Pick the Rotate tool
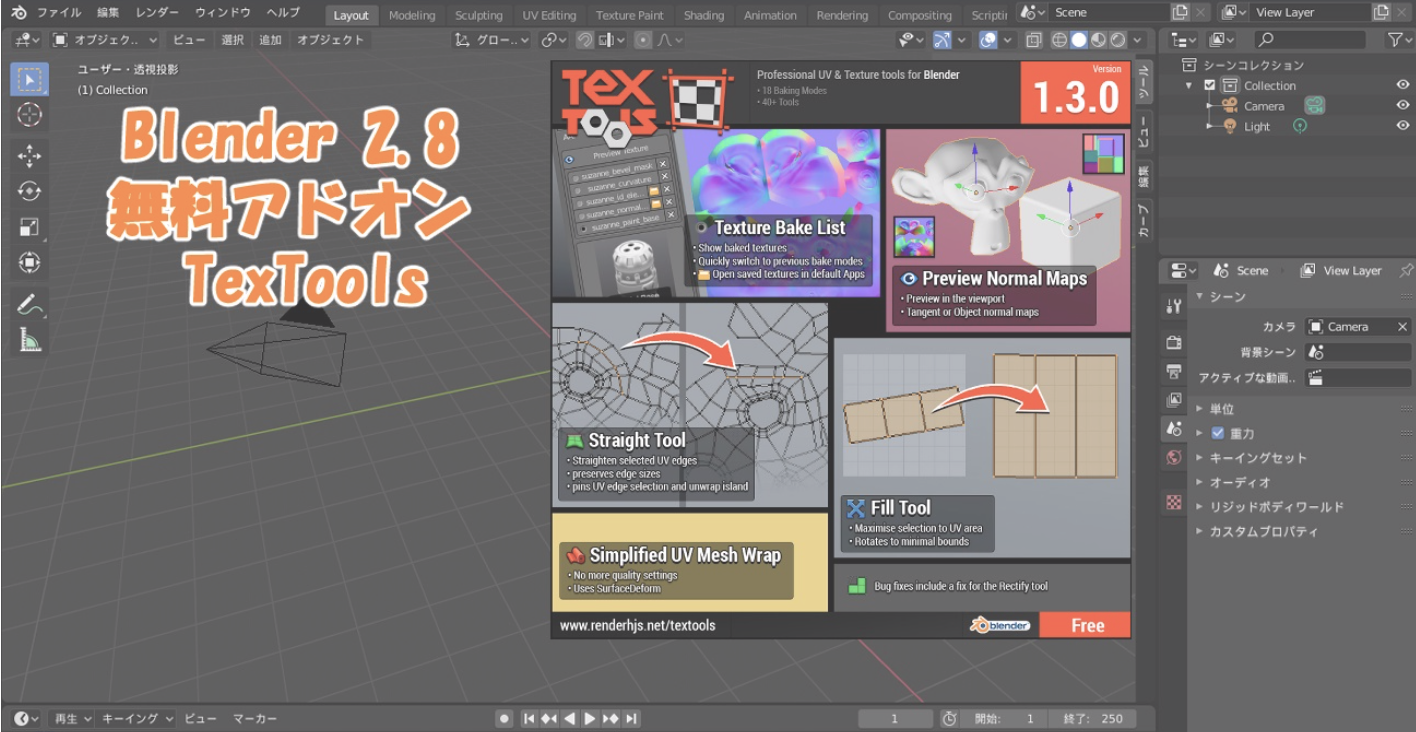Viewport: 1416px width, 732px height. coord(30,191)
